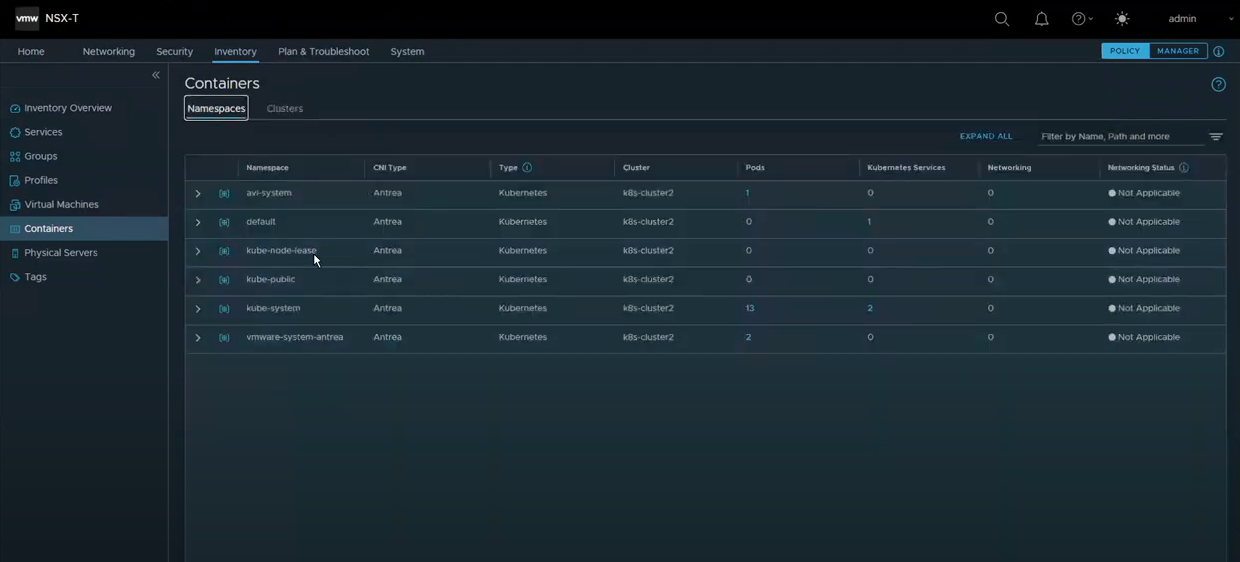This screenshot has height=562, width=1240.
Task: Click the default namespace icon
Action: pos(224,222)
